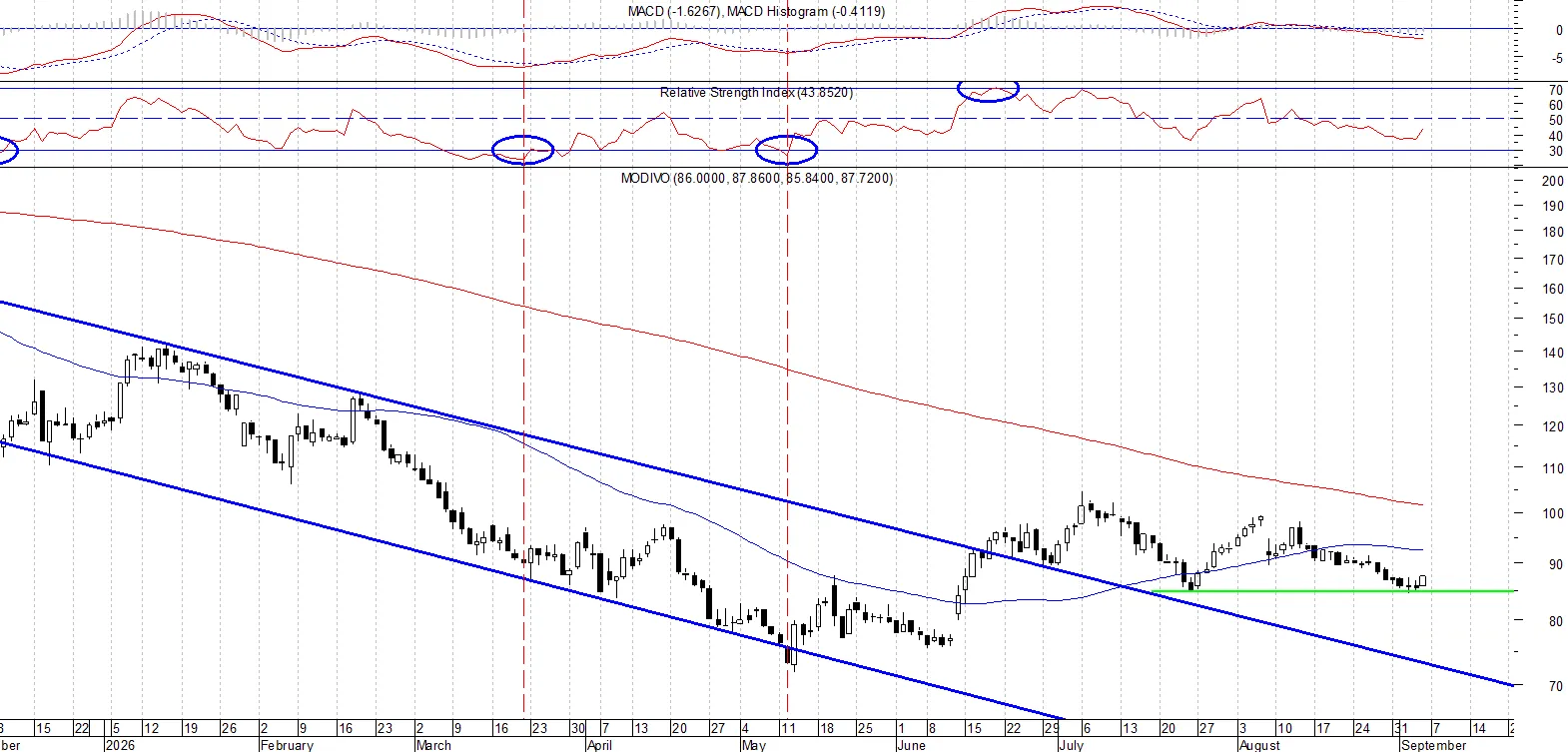Select the 190 price axis value
Viewport: 1568px width, 752px height.
click(x=1553, y=207)
